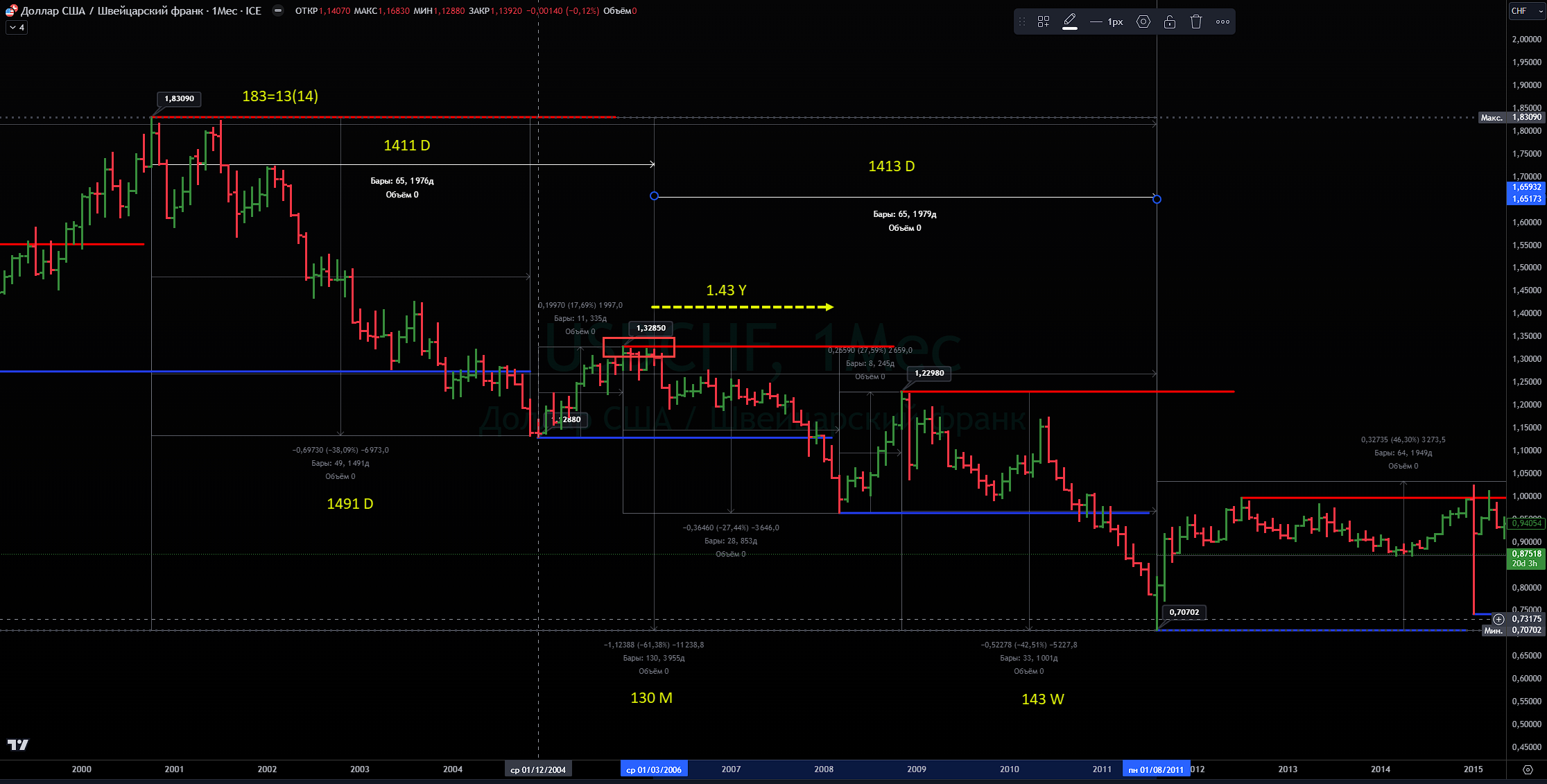The height and width of the screenshot is (784, 1547).
Task: Click the пн 01/08/2011 date label
Action: point(1156,769)
